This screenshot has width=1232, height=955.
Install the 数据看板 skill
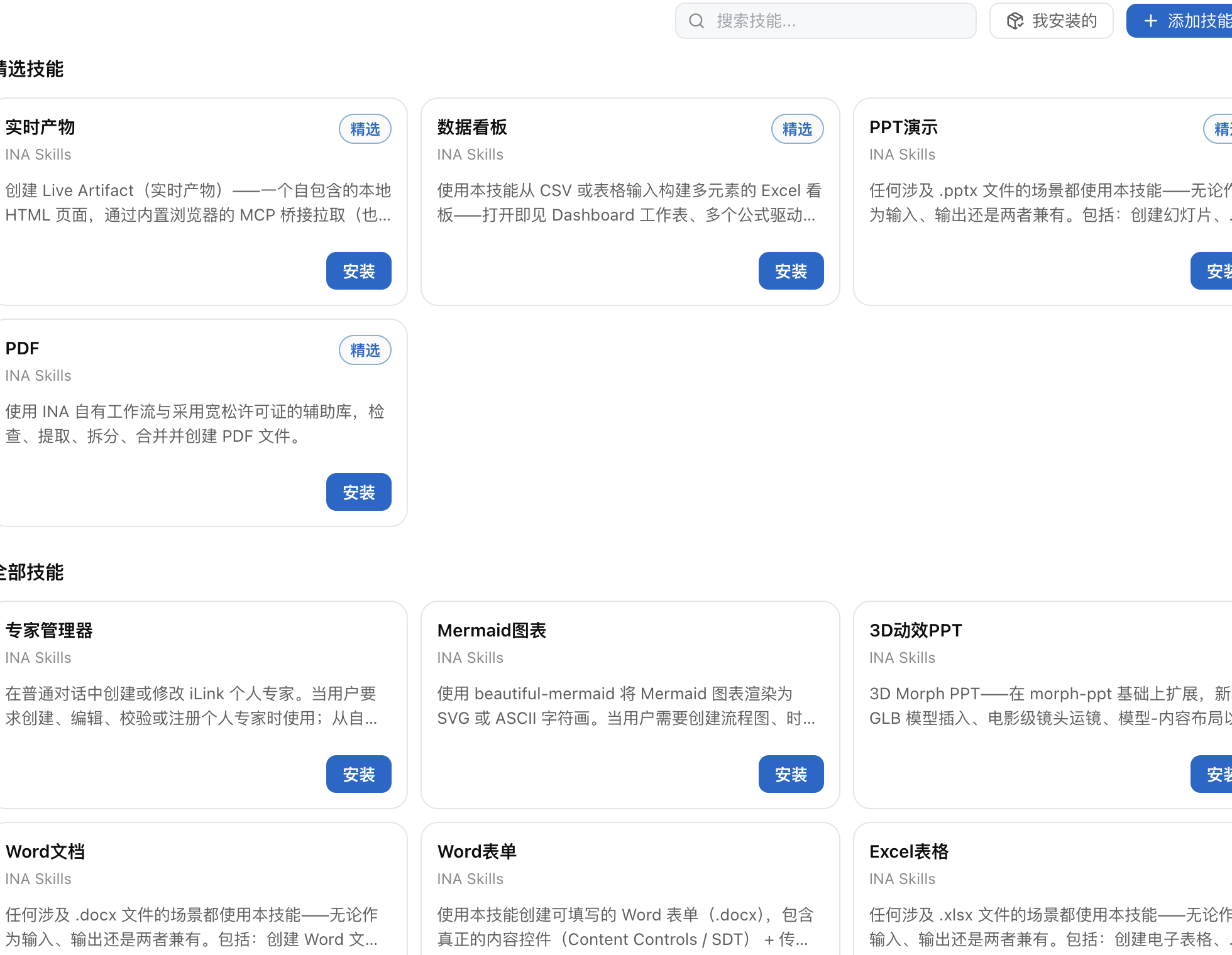791,271
